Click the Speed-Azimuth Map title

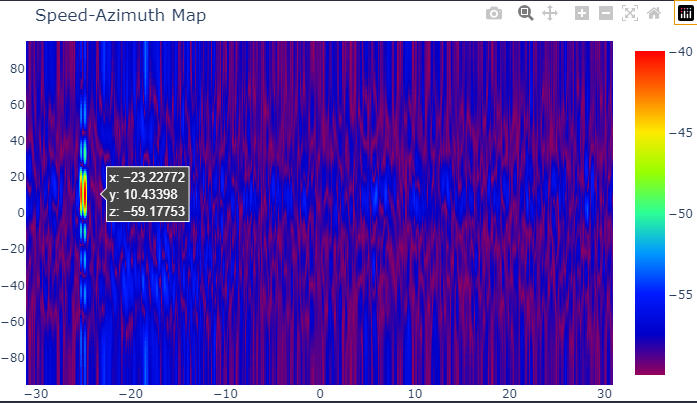click(120, 15)
